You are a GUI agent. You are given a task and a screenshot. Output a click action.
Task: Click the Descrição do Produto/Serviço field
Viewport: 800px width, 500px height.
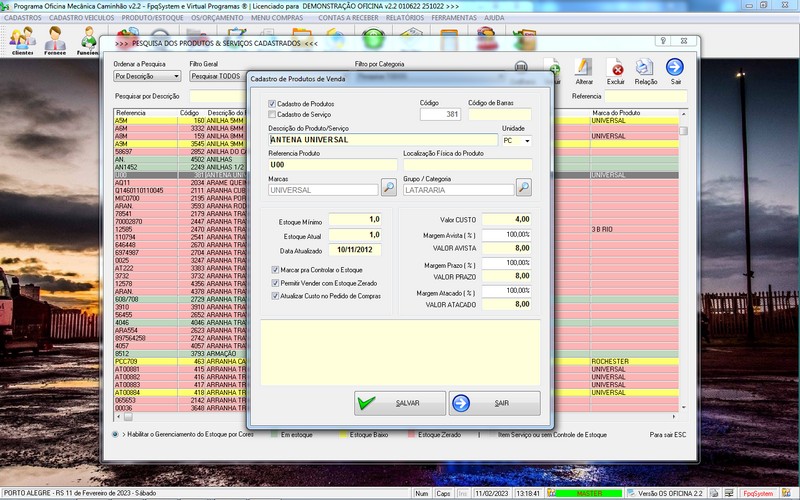(383, 140)
